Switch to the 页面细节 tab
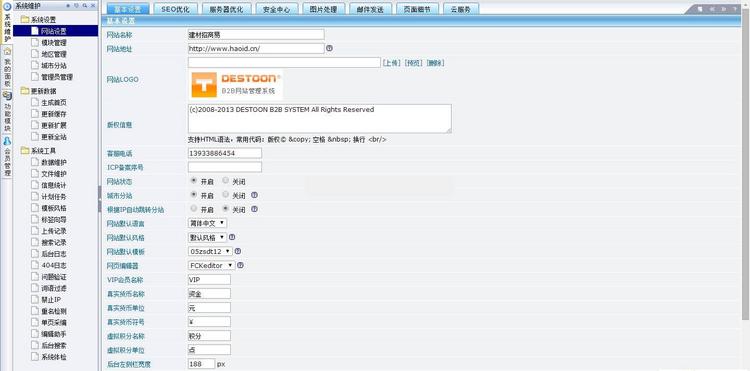 [x=417, y=9]
